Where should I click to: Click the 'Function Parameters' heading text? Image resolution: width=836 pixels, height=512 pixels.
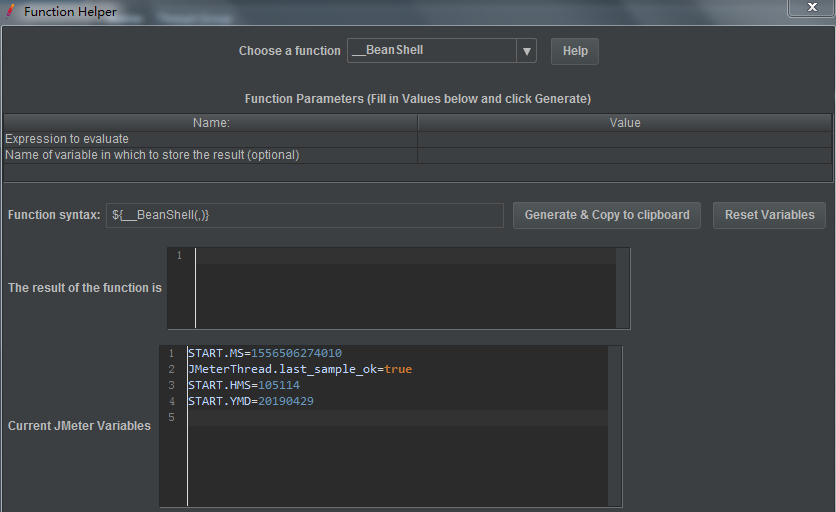point(417,99)
